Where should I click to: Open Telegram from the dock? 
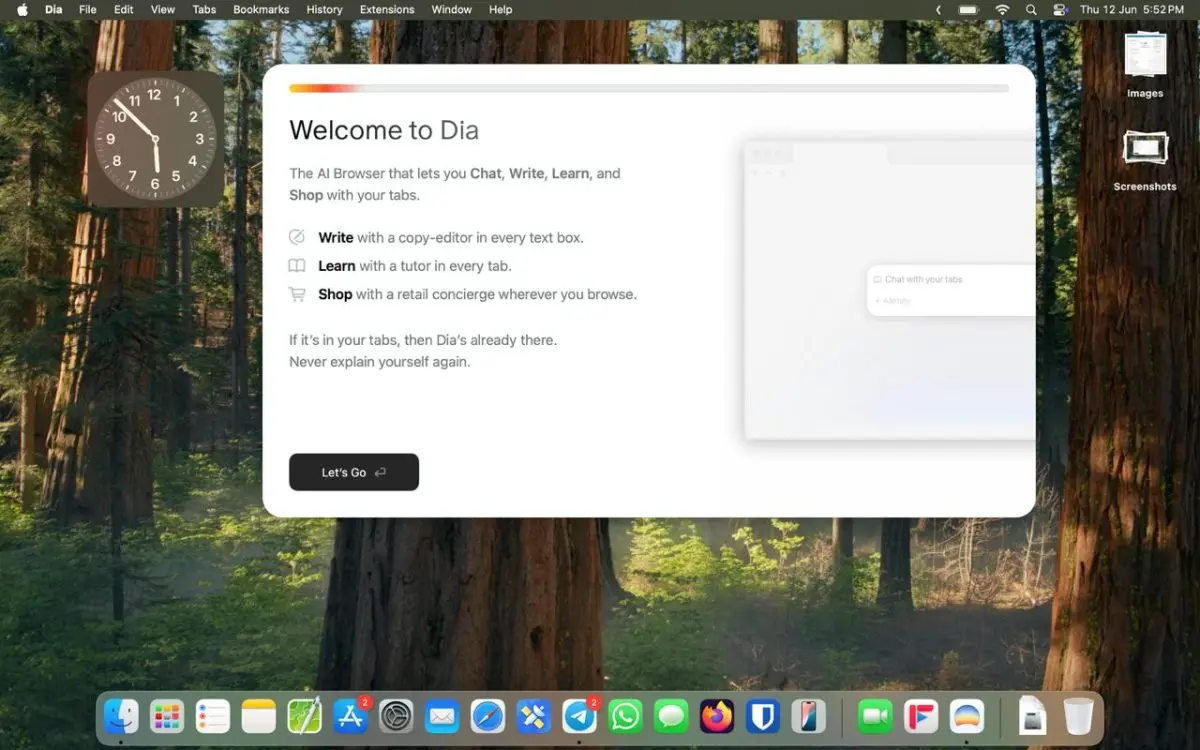coord(580,716)
